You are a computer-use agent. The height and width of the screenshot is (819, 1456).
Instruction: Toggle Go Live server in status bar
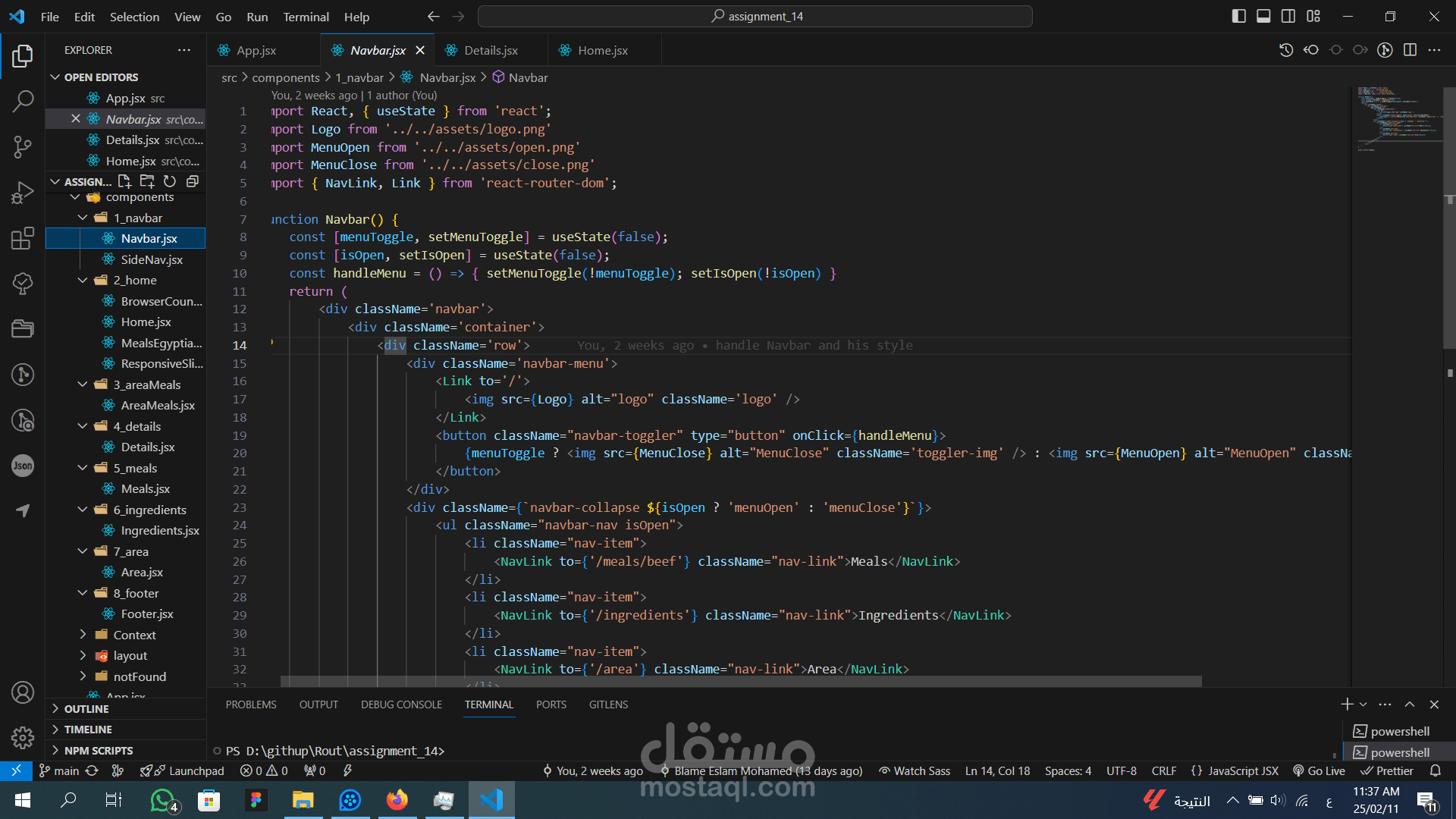tap(1319, 770)
